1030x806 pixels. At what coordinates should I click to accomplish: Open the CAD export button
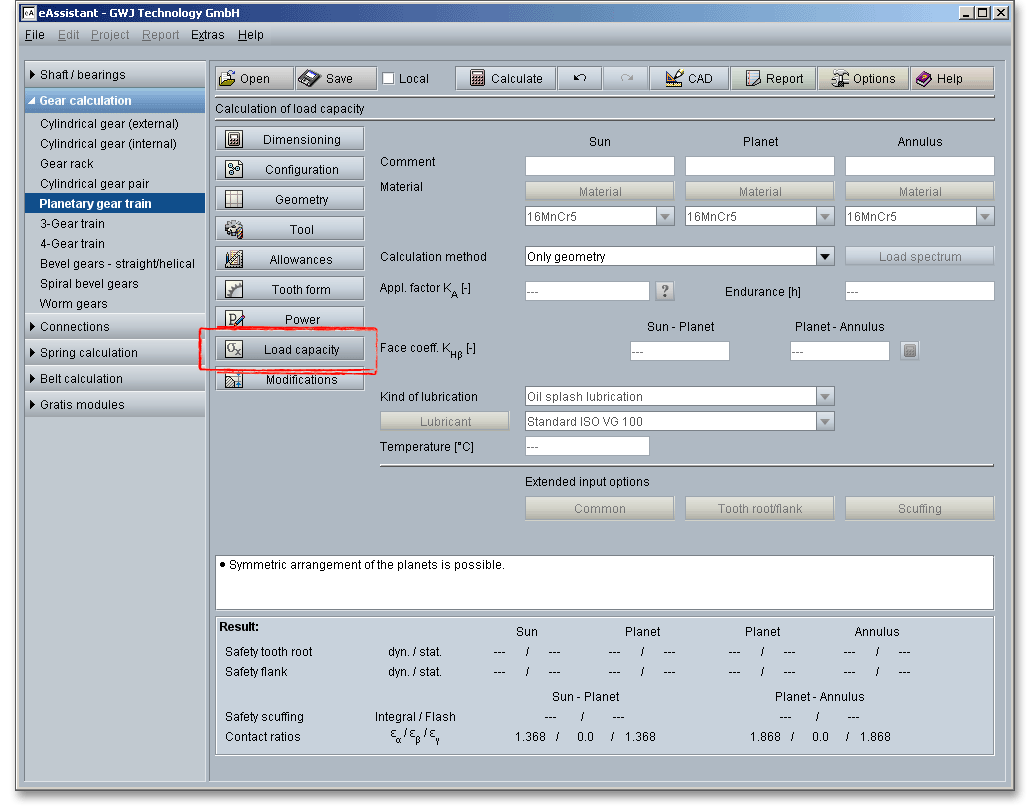(688, 79)
